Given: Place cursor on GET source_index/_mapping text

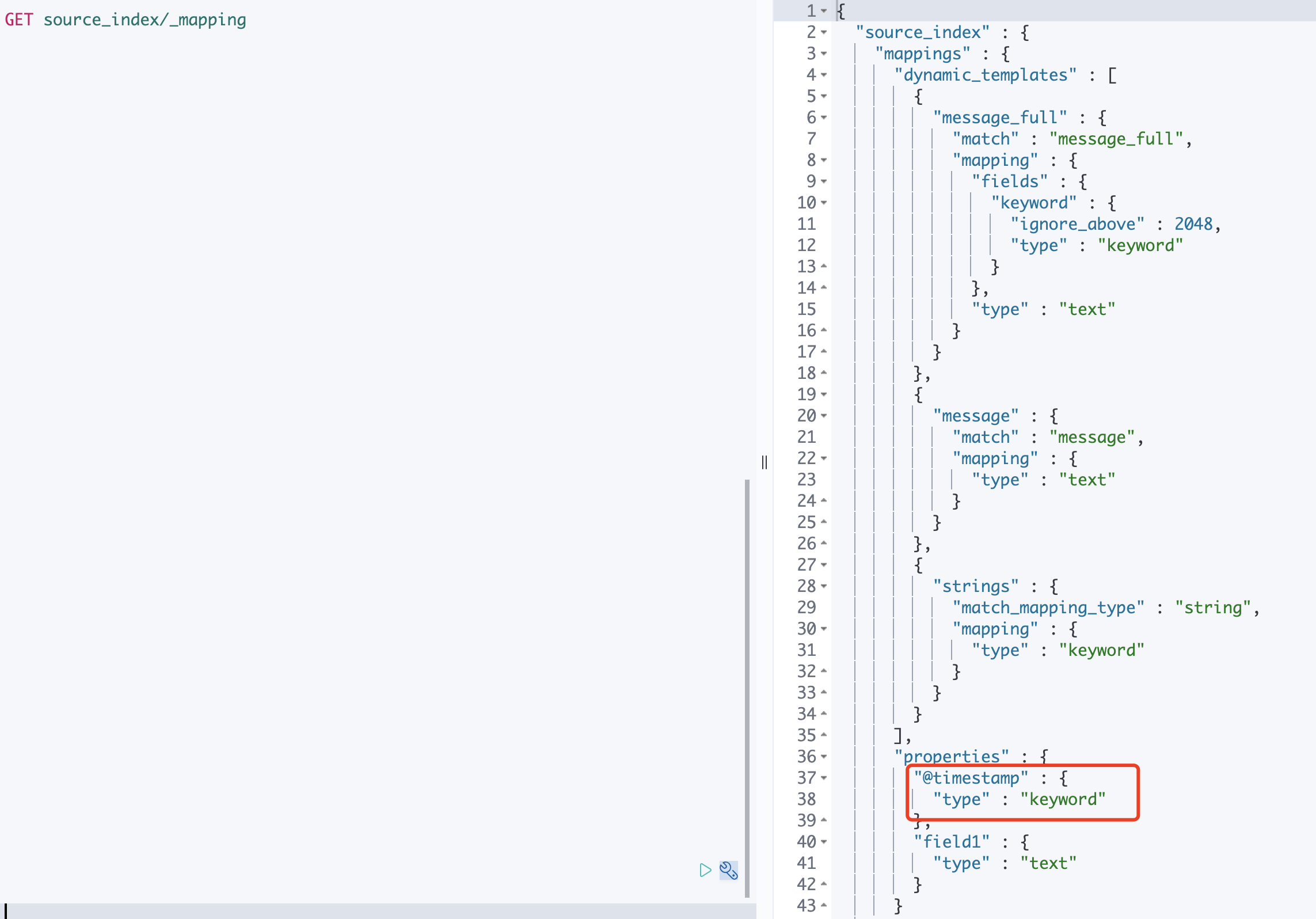Looking at the screenshot, I should [144, 20].
